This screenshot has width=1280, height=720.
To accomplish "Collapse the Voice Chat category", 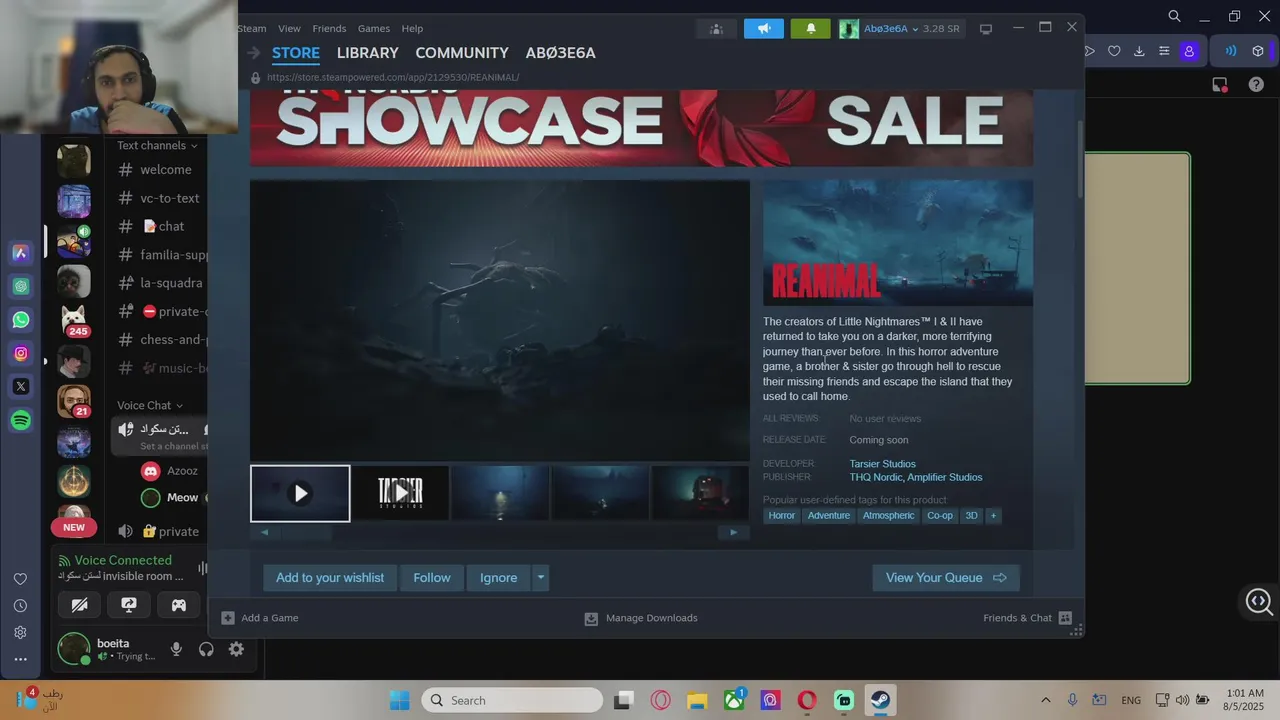I will tap(150, 405).
